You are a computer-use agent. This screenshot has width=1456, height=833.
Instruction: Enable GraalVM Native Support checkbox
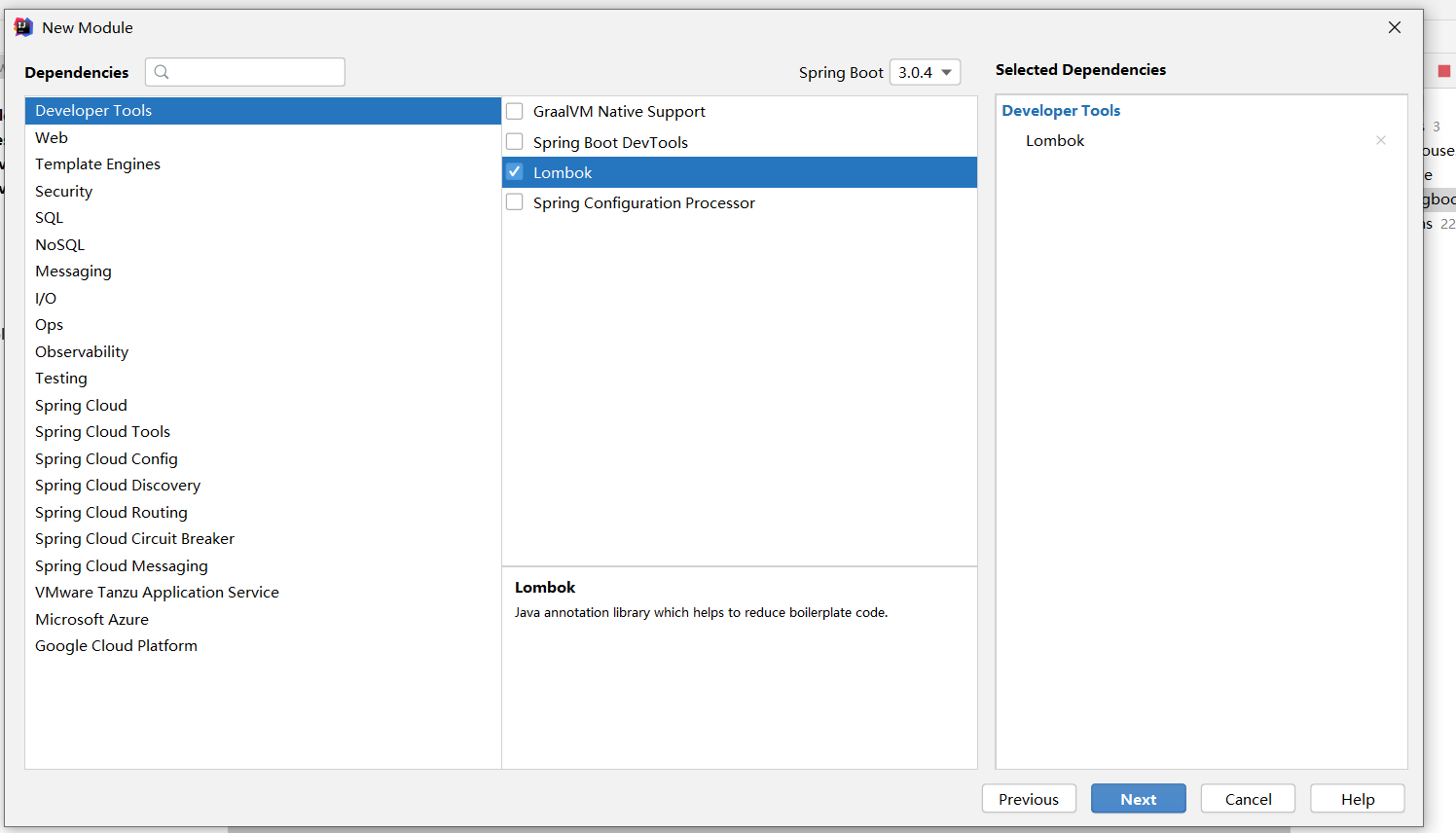515,112
